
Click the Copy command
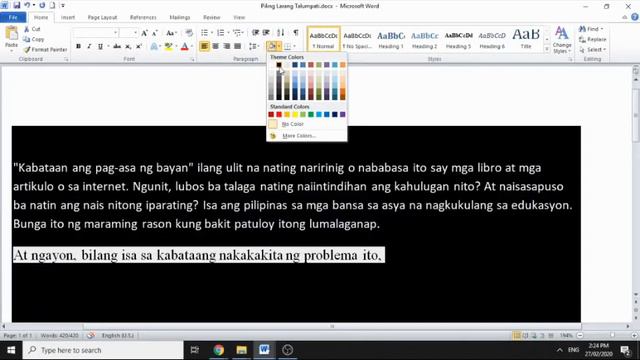(33, 39)
